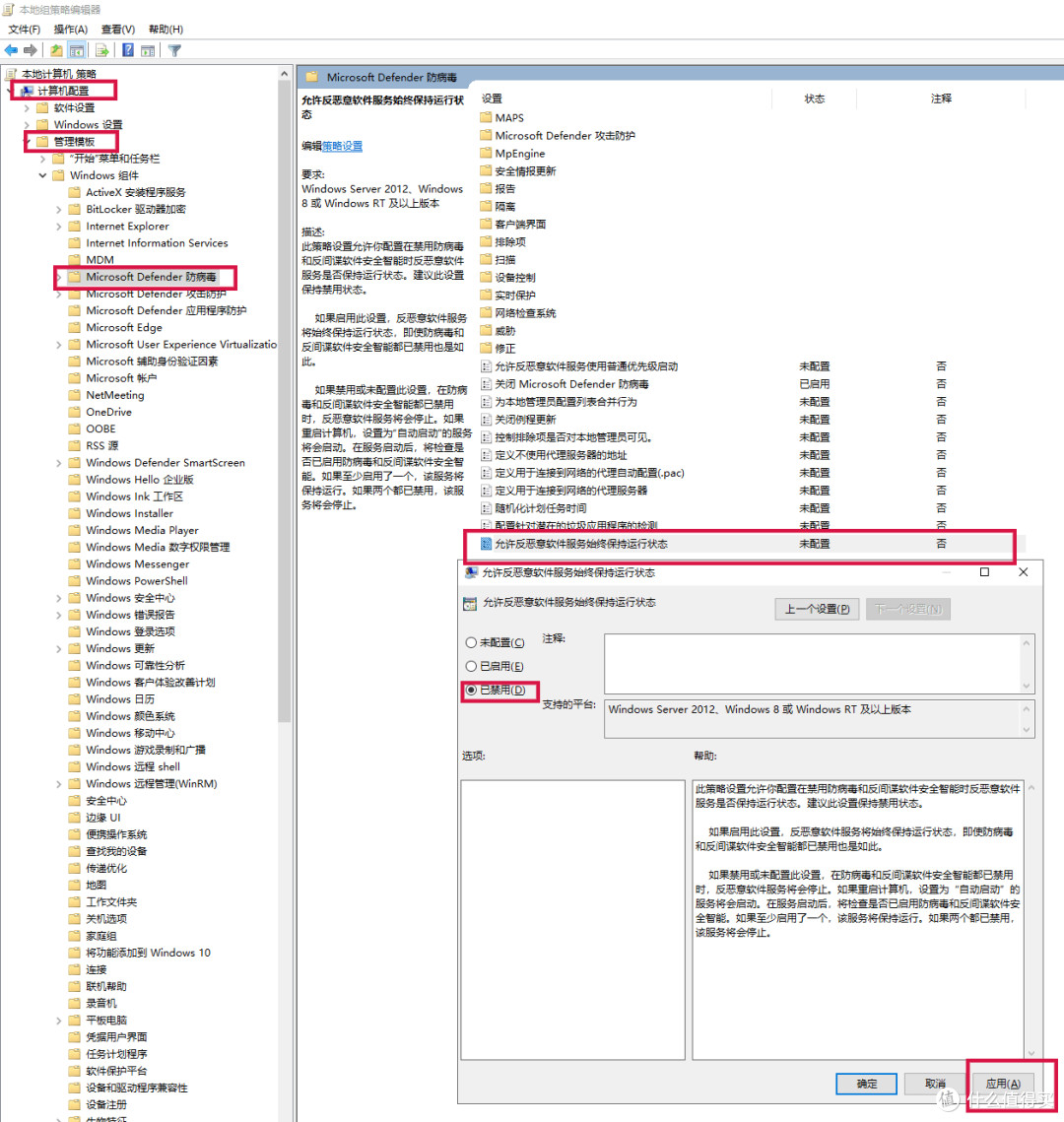Click the 本地计算机 策略 root scroll icon
The width and height of the screenshot is (1064, 1122).
(11, 74)
